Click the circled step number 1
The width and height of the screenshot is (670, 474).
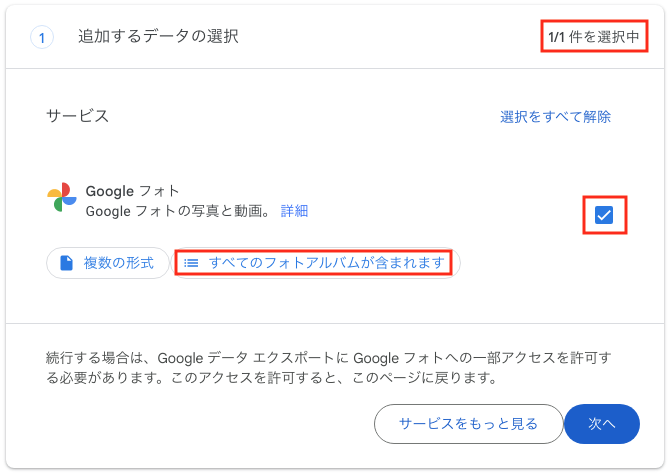[42, 38]
